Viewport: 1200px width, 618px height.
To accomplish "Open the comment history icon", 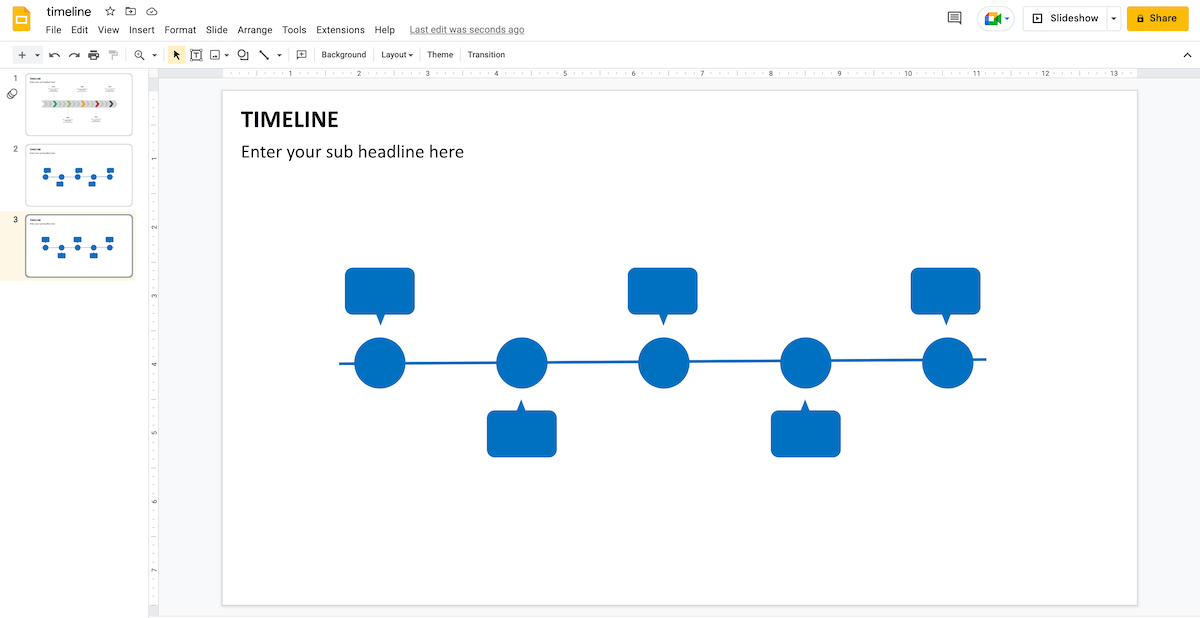I will pyautogui.click(x=954, y=18).
